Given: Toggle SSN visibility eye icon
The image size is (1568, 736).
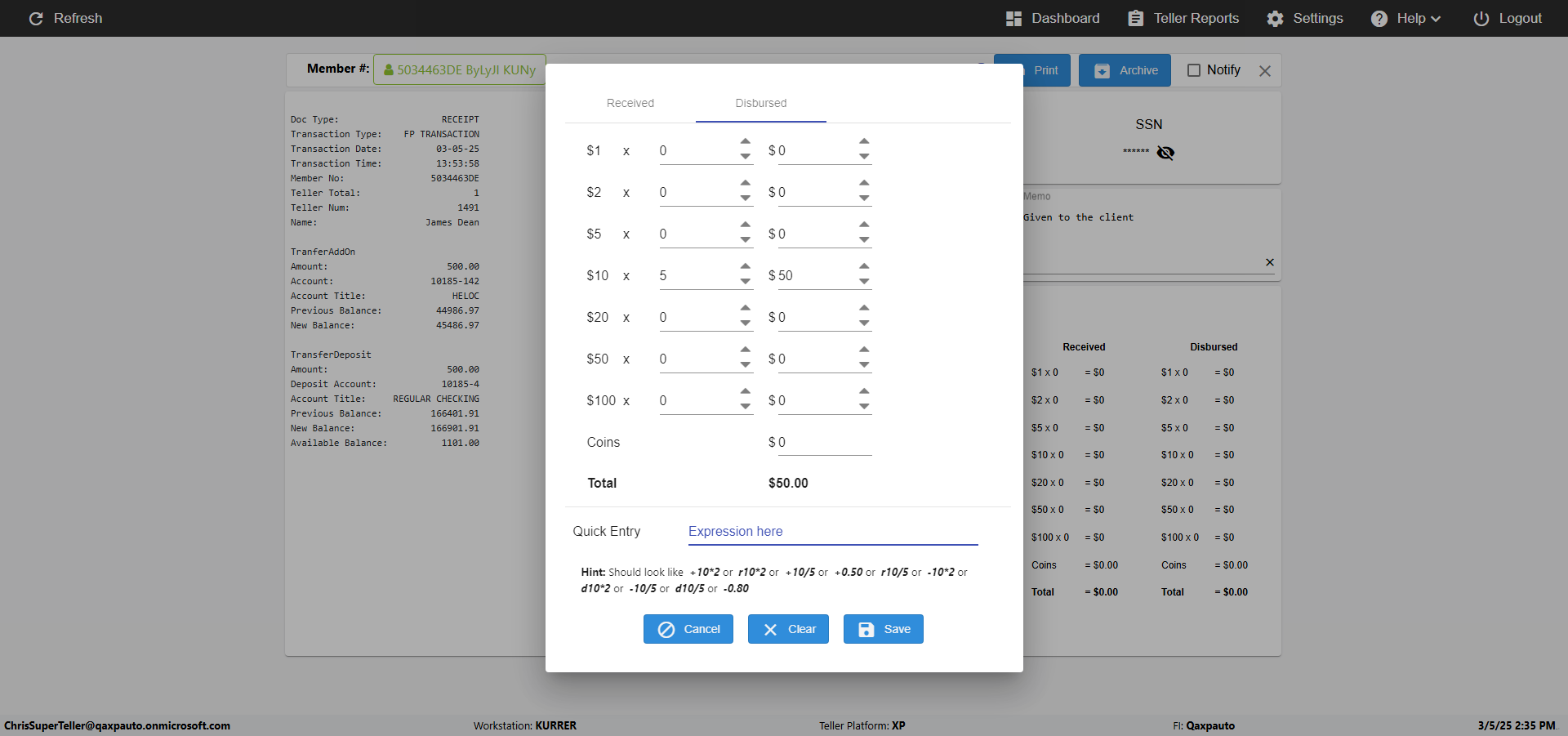Looking at the screenshot, I should pos(1165,153).
